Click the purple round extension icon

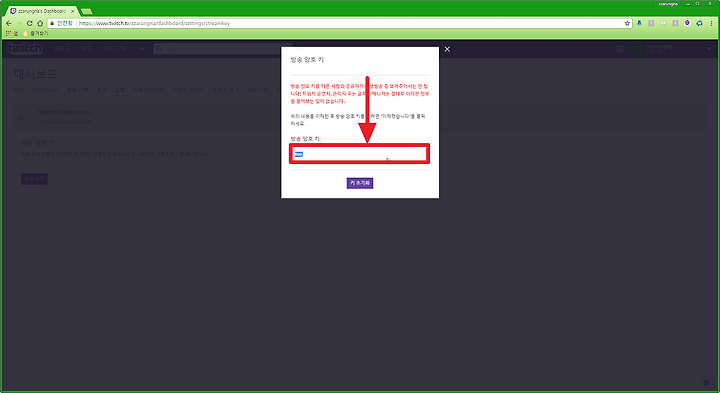687,23
